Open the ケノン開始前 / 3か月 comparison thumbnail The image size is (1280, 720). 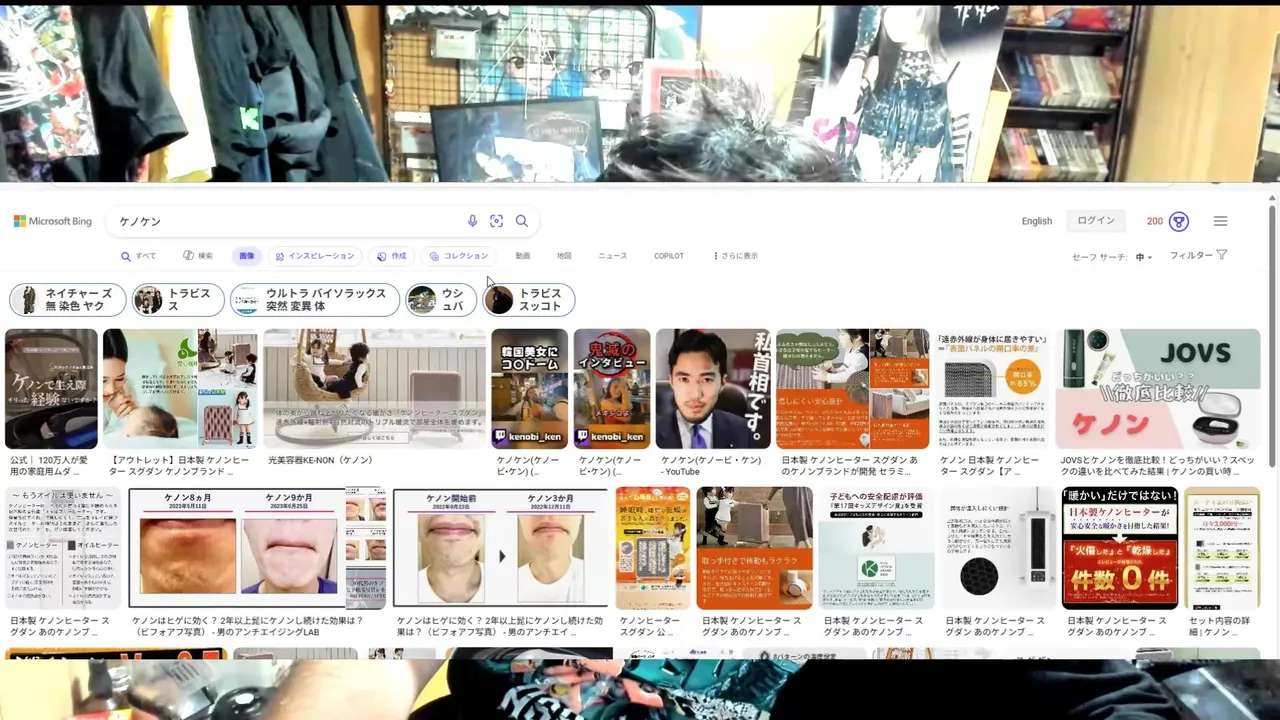tap(500, 548)
